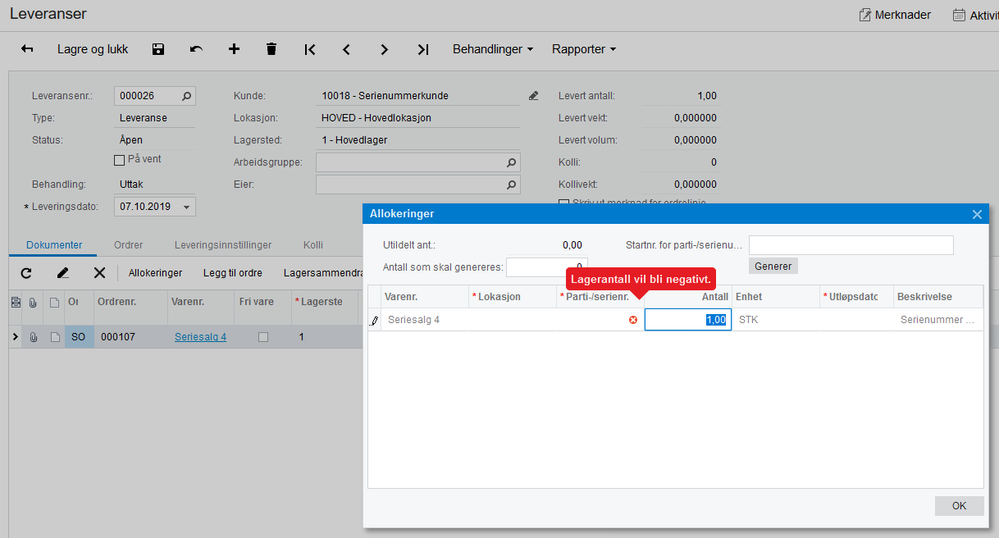999x538 pixels.
Task: Open the Behandlinger dropdown menu
Action: (x=492, y=49)
